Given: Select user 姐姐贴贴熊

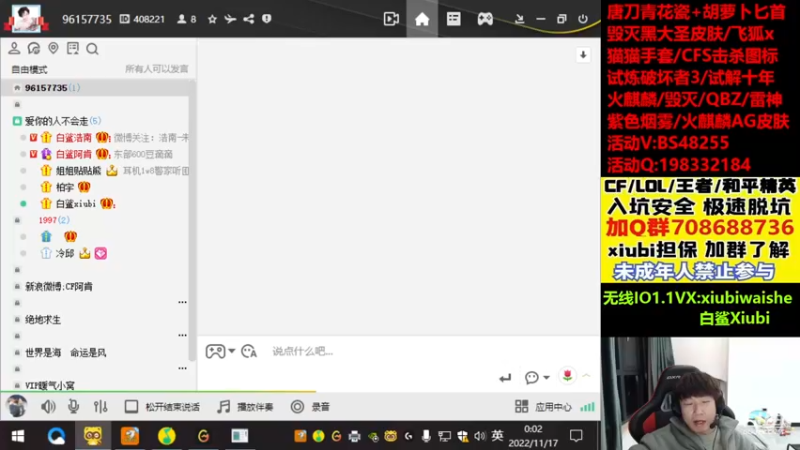Looking at the screenshot, I should point(79,171).
